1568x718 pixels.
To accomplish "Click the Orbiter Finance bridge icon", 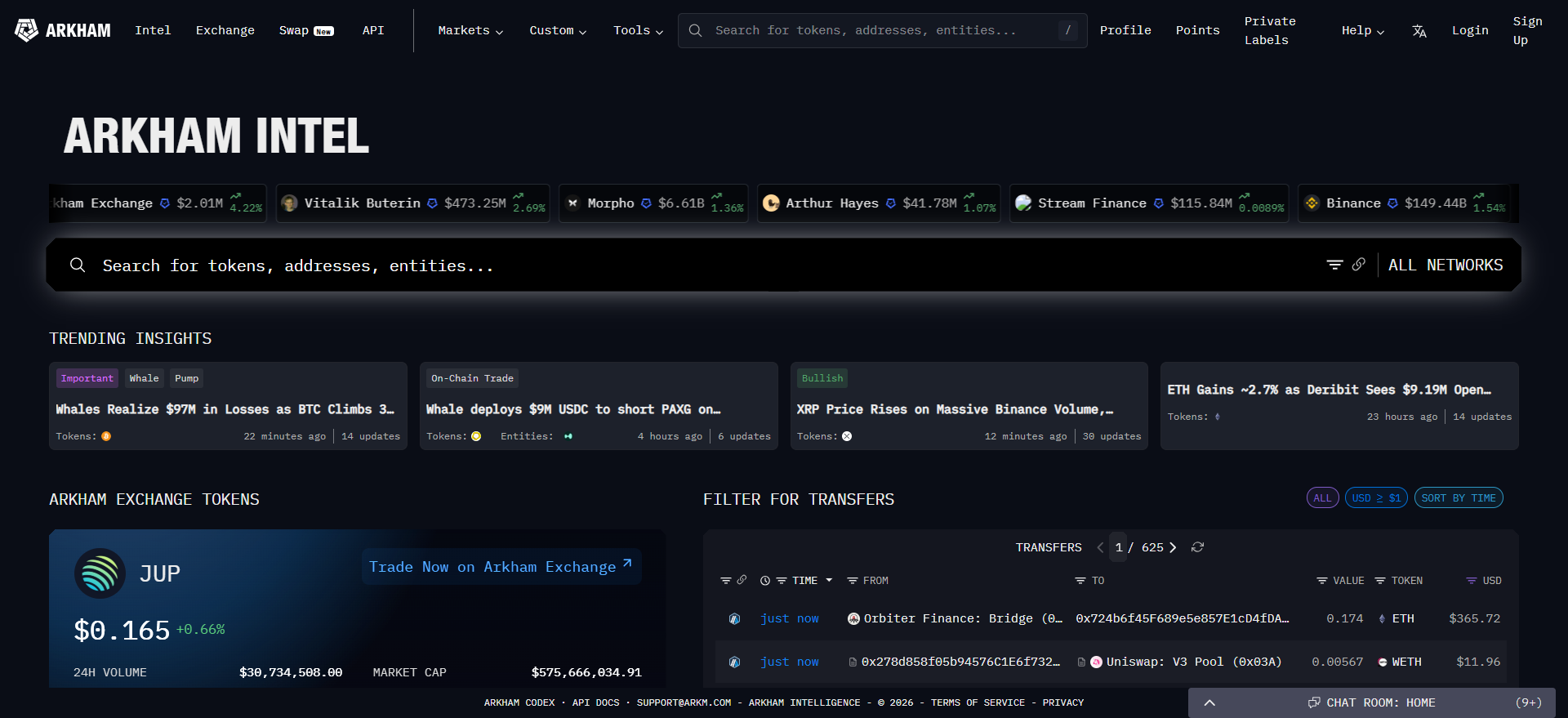I will point(853,618).
